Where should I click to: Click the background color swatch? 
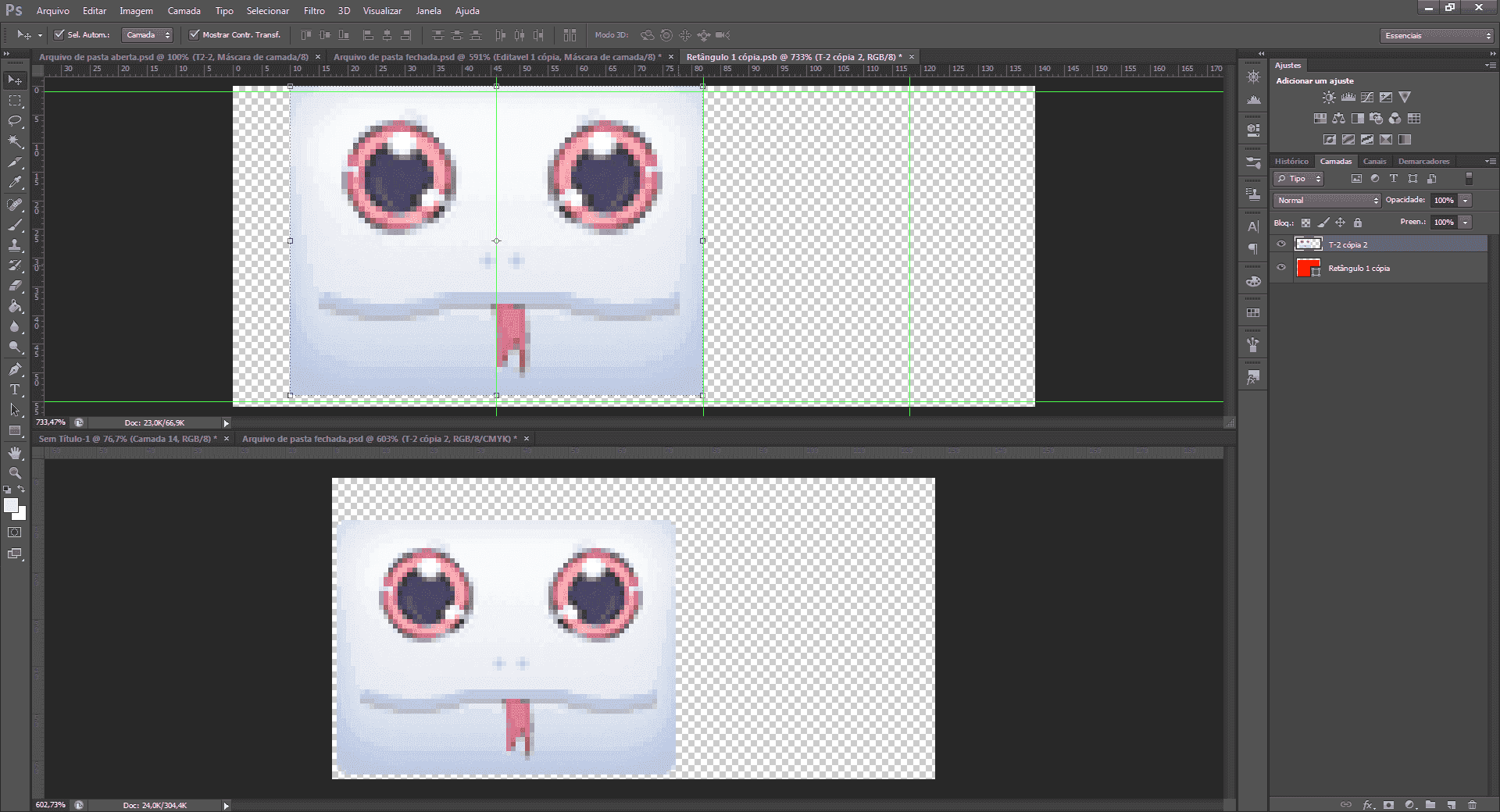tap(21, 515)
